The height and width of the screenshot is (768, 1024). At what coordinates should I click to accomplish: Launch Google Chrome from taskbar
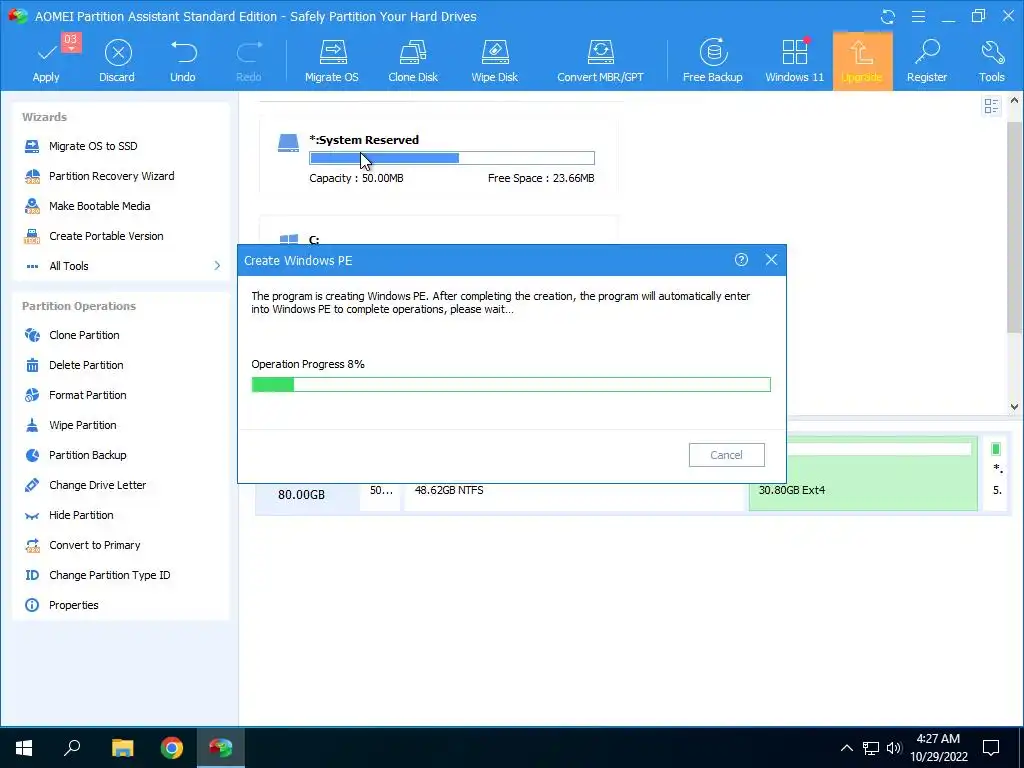[x=172, y=748]
